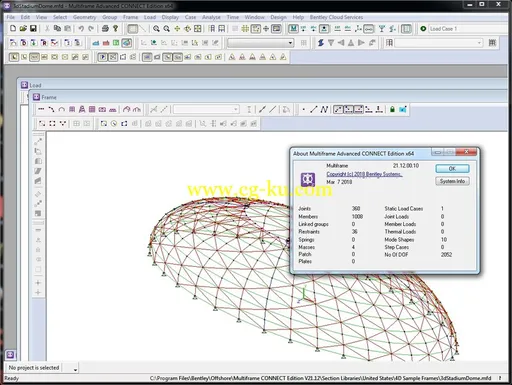
Task: Toggle the grid display button
Action: click(x=245, y=29)
